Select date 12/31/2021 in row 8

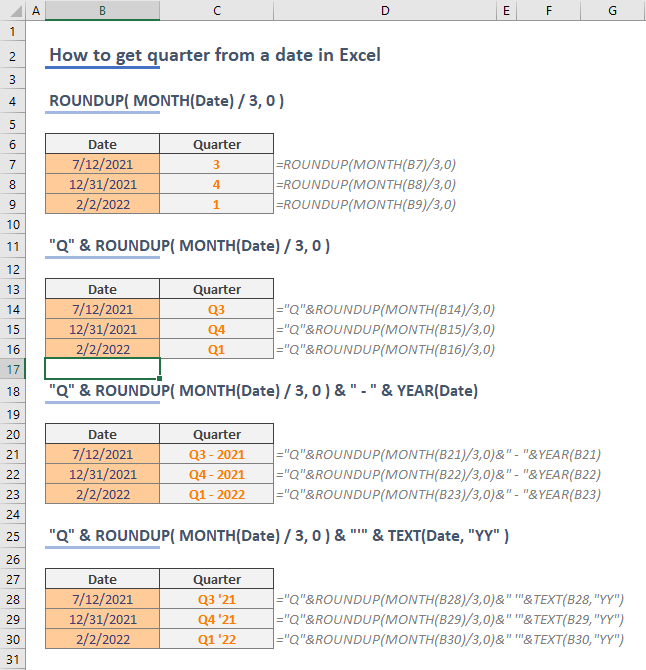click(x=103, y=184)
